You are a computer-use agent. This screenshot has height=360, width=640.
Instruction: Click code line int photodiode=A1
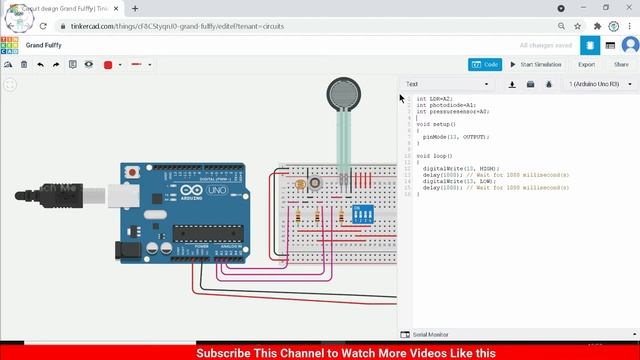point(446,105)
